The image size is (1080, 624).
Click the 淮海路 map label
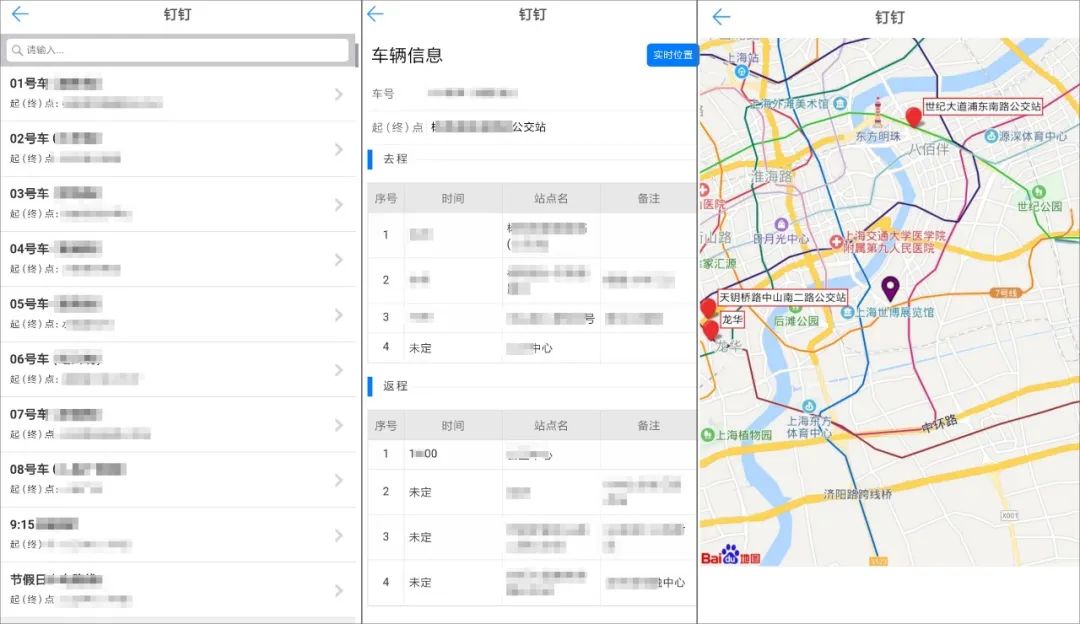(x=772, y=176)
